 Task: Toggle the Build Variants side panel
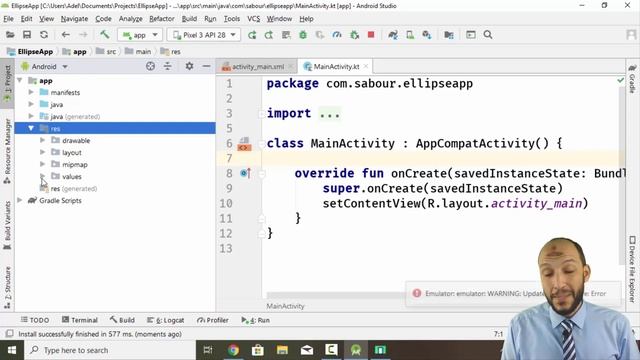tap(7, 225)
